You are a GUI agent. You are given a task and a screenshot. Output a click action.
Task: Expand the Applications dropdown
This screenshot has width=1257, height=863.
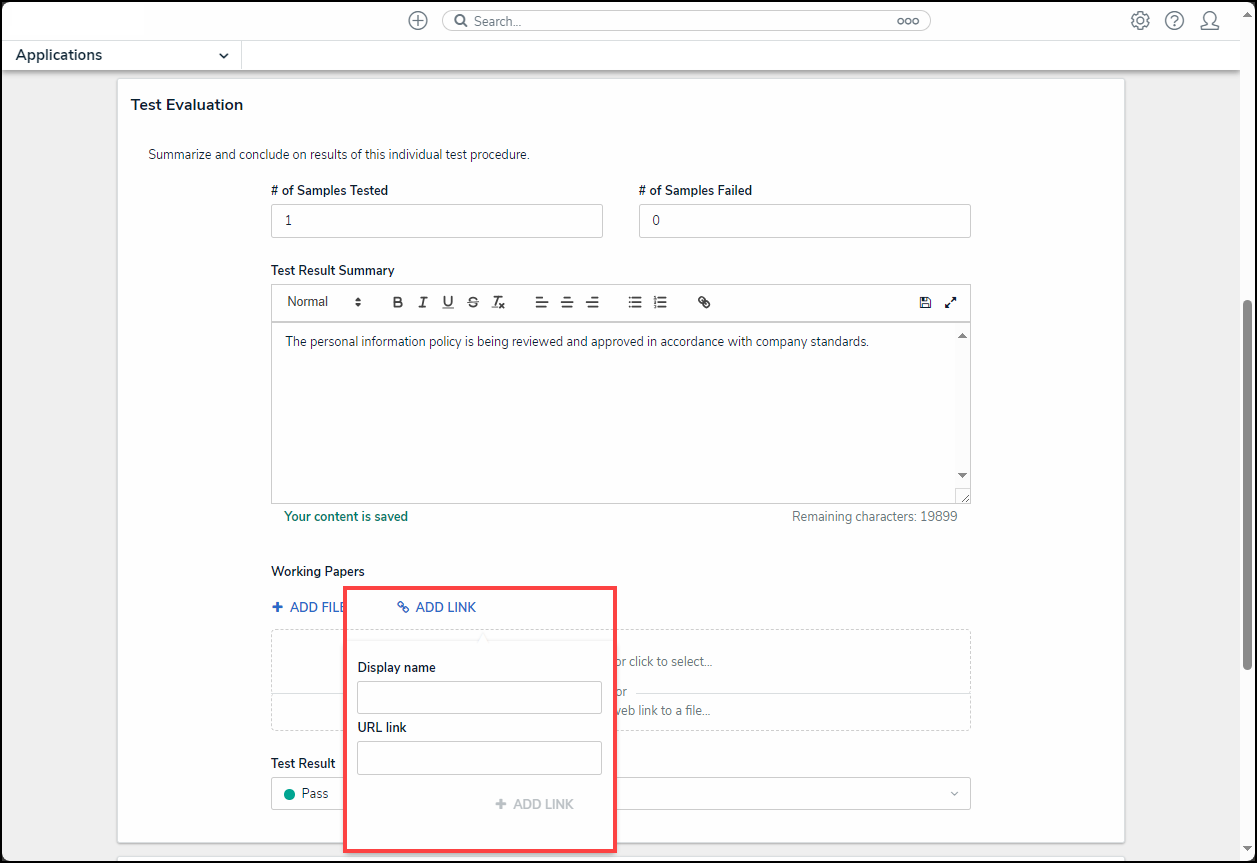click(122, 55)
